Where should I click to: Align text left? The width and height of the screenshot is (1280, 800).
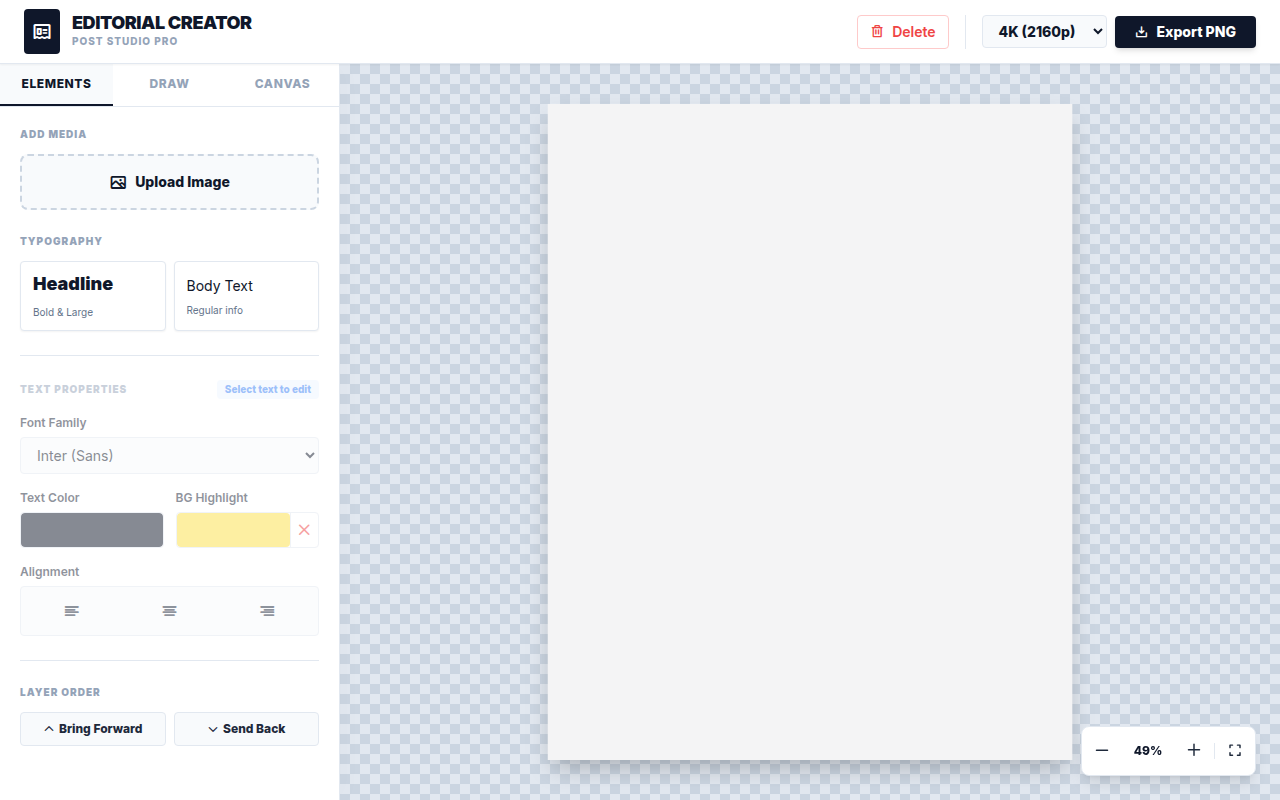point(72,611)
